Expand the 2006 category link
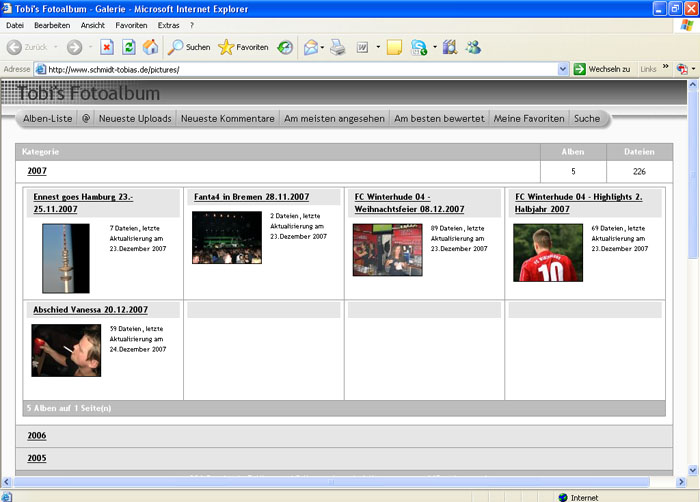The image size is (700, 502). point(37,436)
